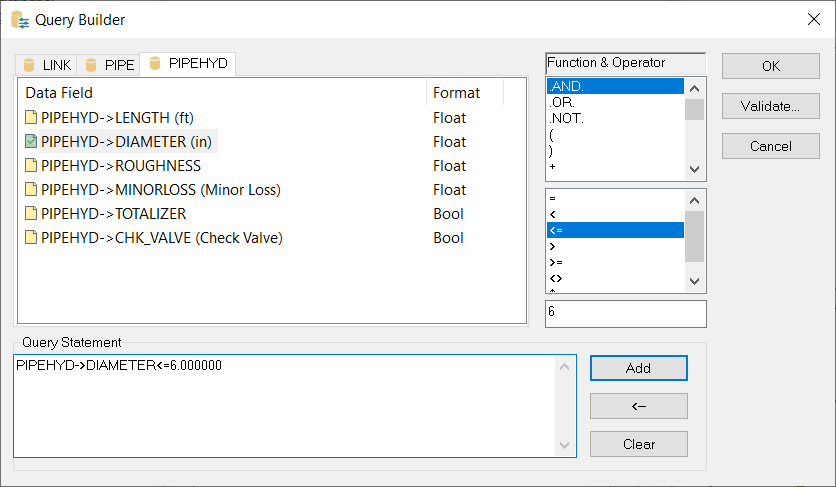Click the Add button

pyautogui.click(x=638, y=368)
